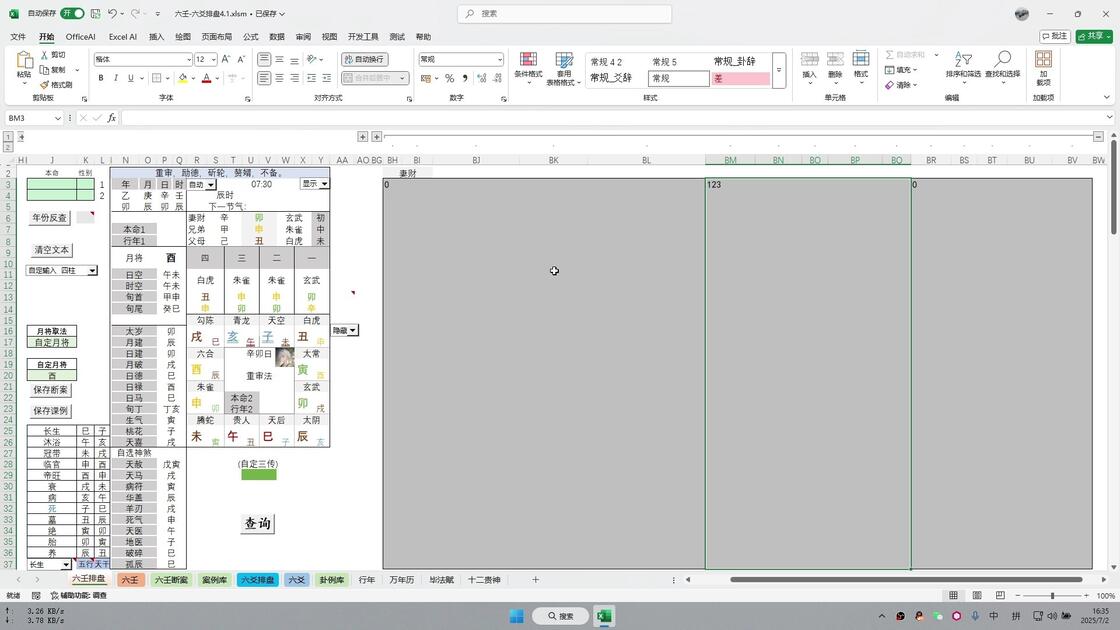Screen dimensions: 1120x630
Task: Click outline level 2 button
Action: click(x=9, y=147)
